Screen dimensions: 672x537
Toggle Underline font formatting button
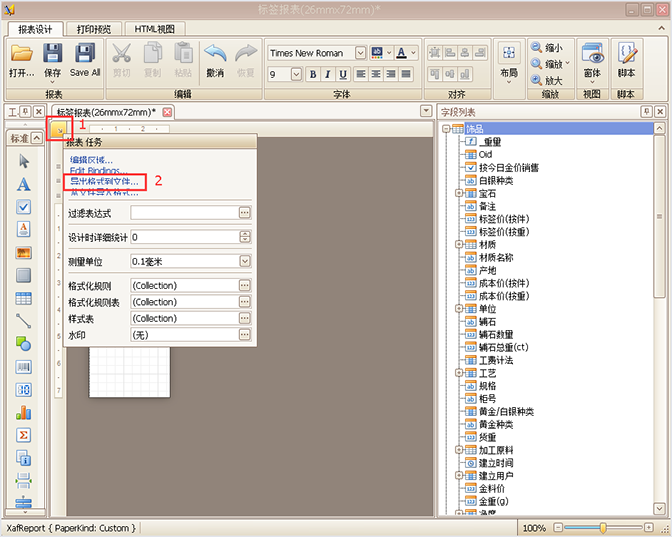pyautogui.click(x=343, y=74)
